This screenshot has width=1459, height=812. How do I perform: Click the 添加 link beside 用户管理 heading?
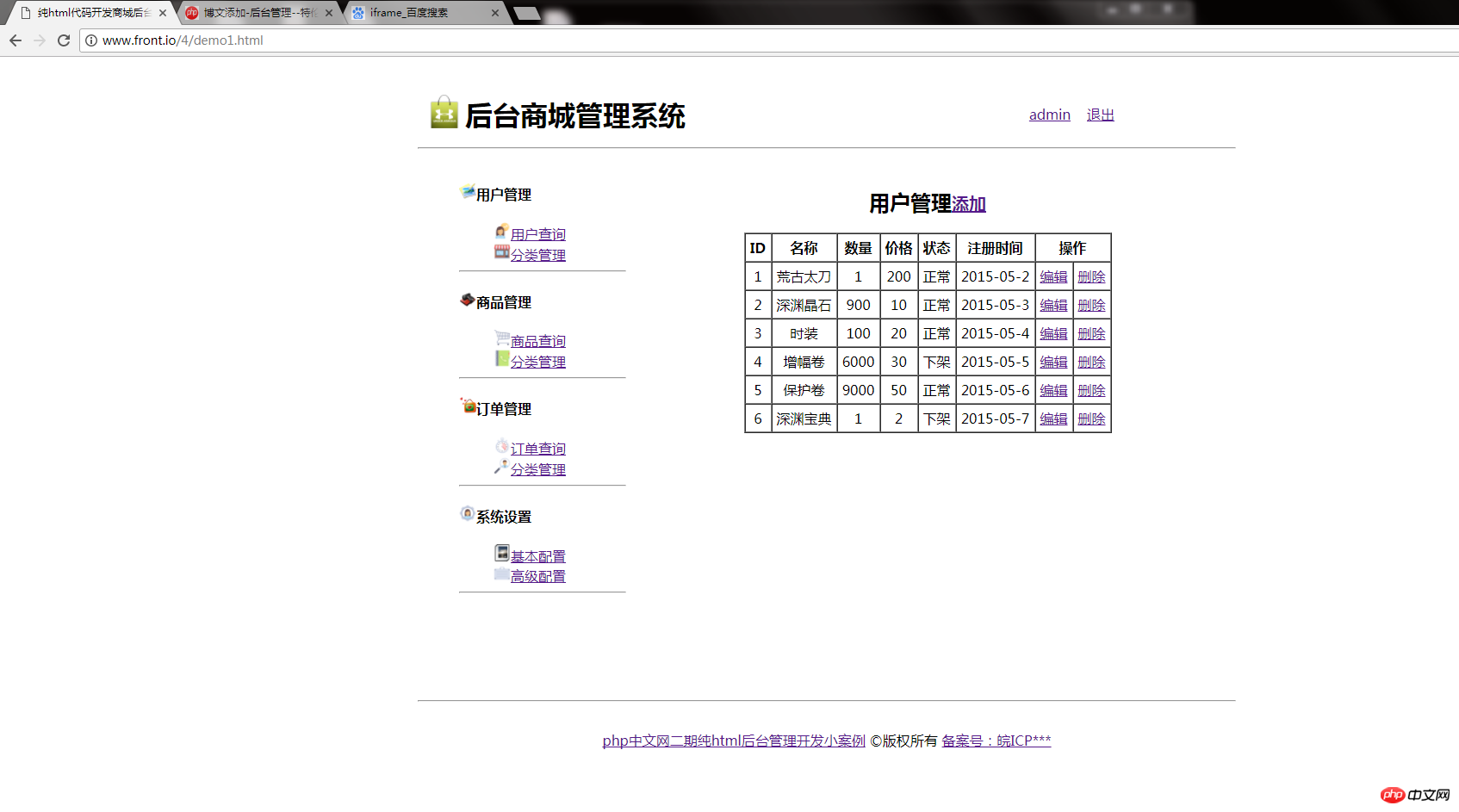(969, 204)
